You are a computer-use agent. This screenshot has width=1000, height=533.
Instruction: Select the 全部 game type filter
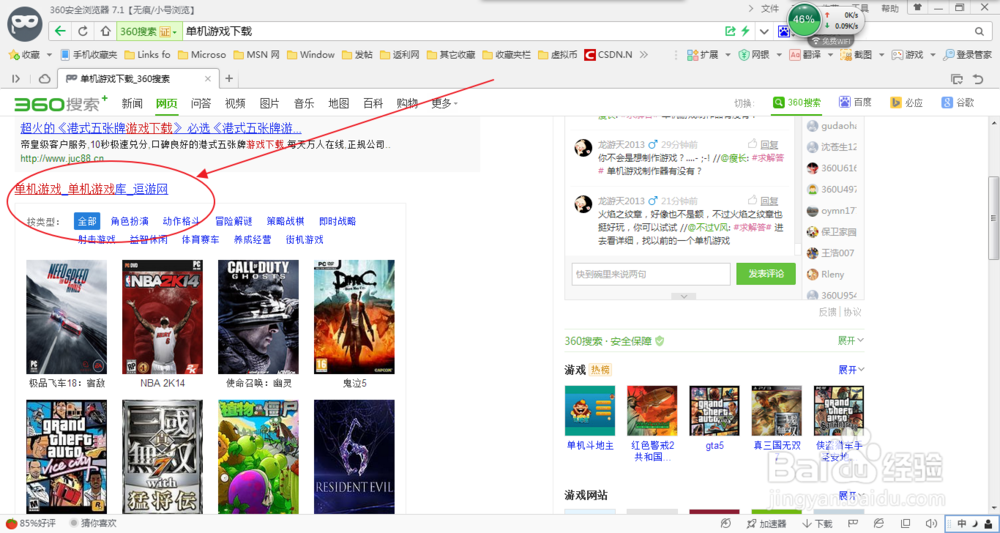pyautogui.click(x=87, y=221)
